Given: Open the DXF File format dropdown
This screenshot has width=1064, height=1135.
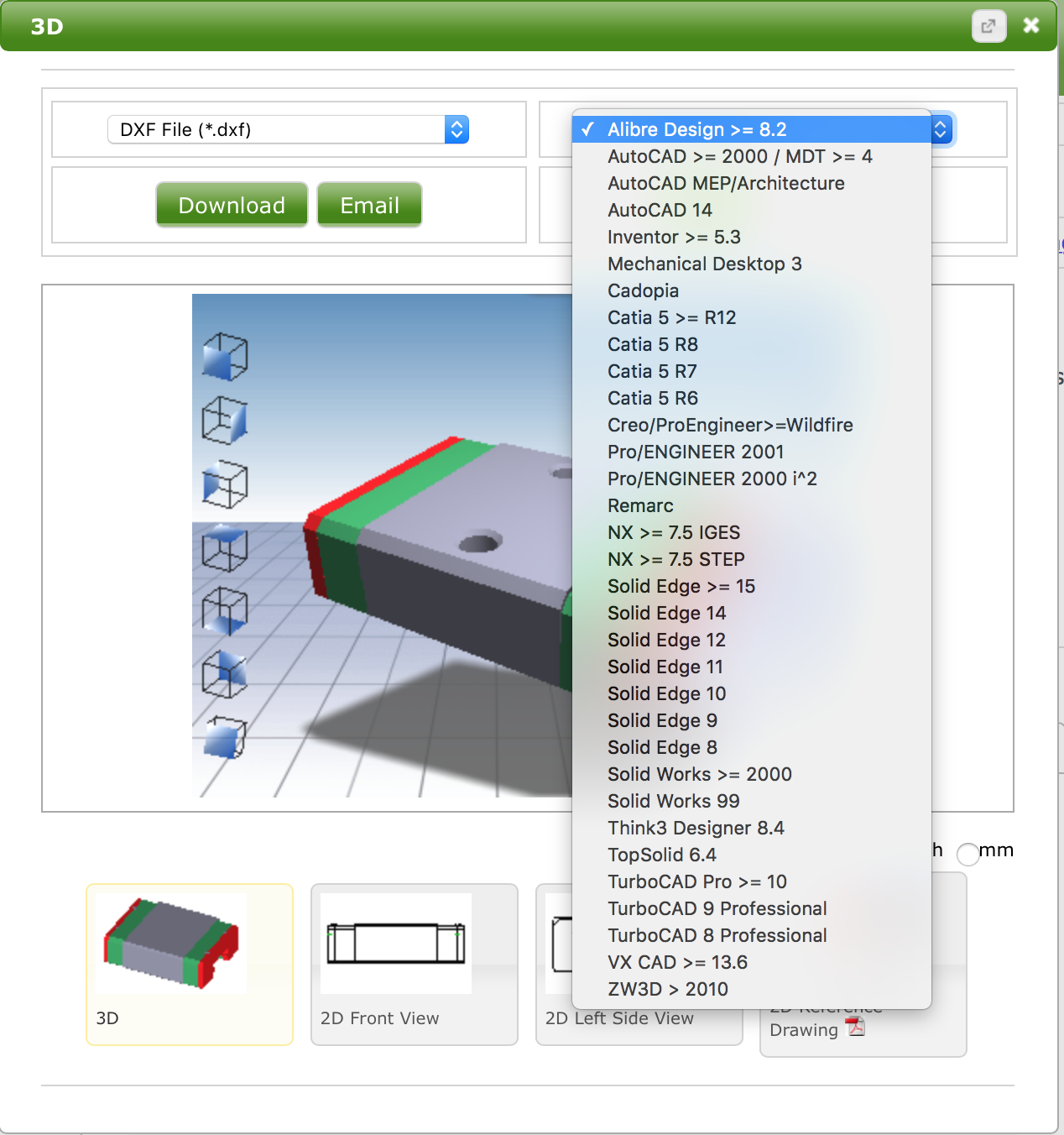Looking at the screenshot, I should pos(288,129).
